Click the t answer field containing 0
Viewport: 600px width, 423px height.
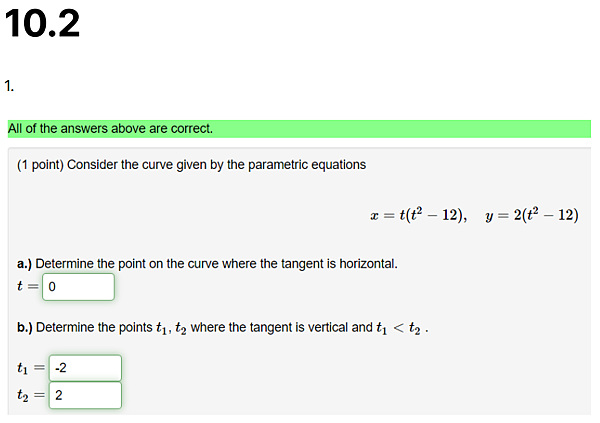[78, 287]
